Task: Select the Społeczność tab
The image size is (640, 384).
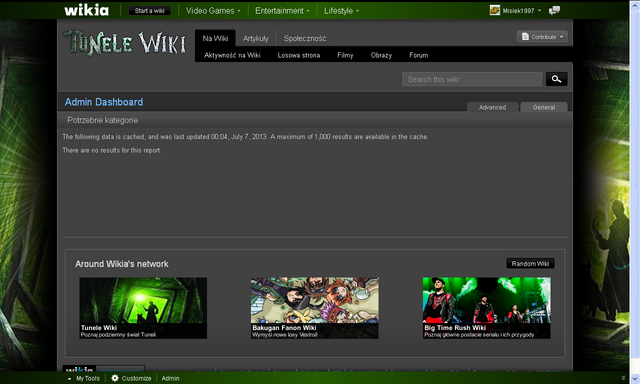Action: point(305,38)
